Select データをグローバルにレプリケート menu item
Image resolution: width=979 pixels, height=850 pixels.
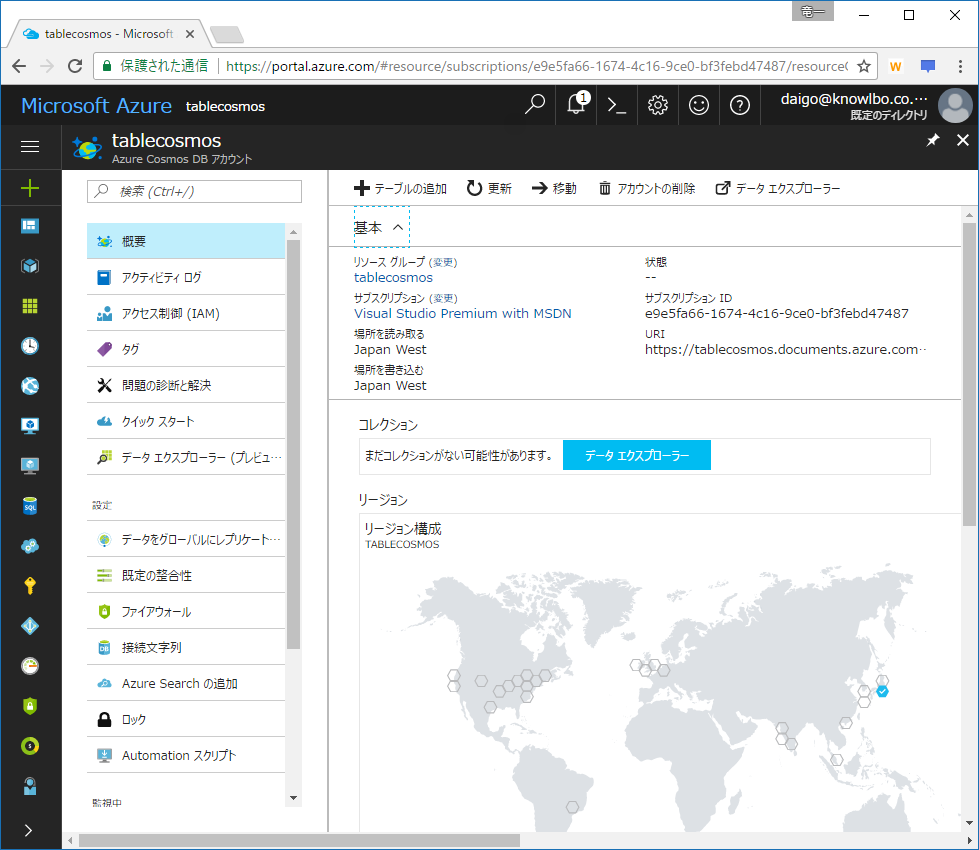click(186, 539)
